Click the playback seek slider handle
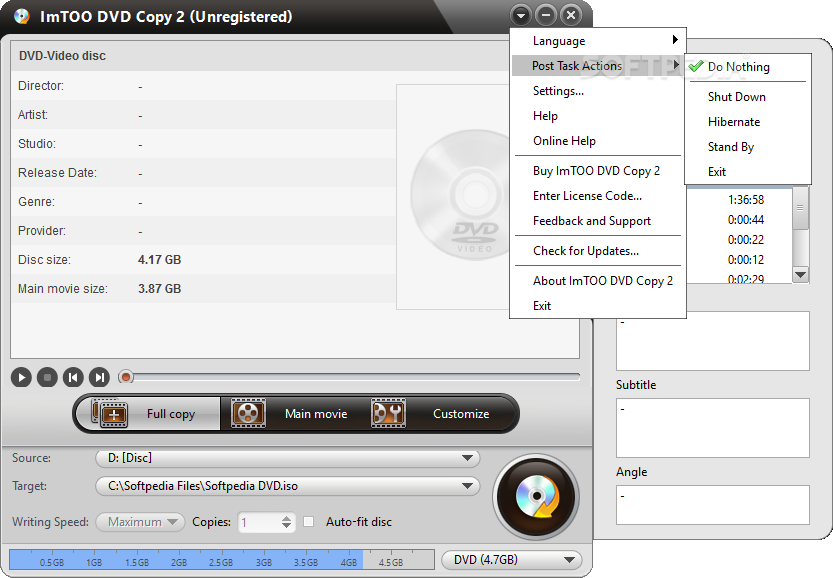 [x=126, y=377]
